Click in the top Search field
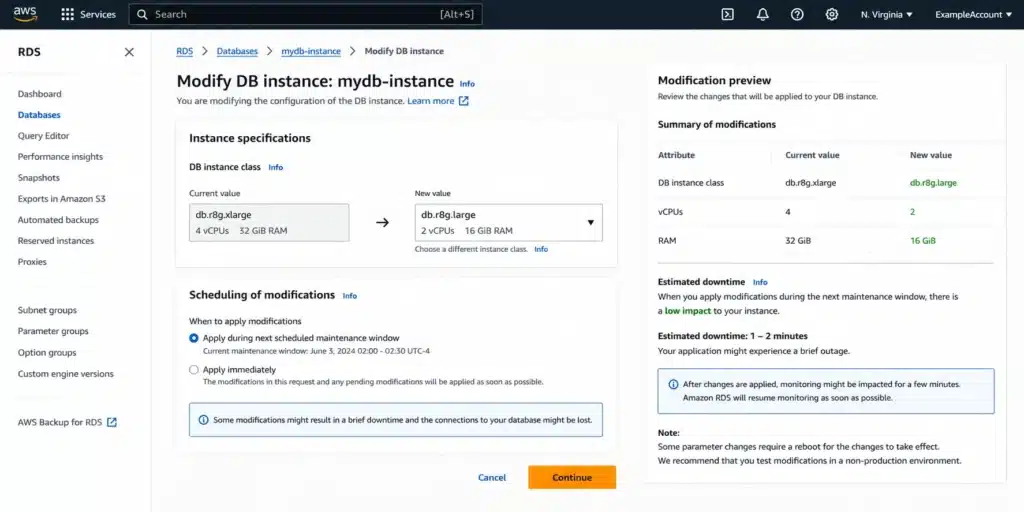 [306, 14]
